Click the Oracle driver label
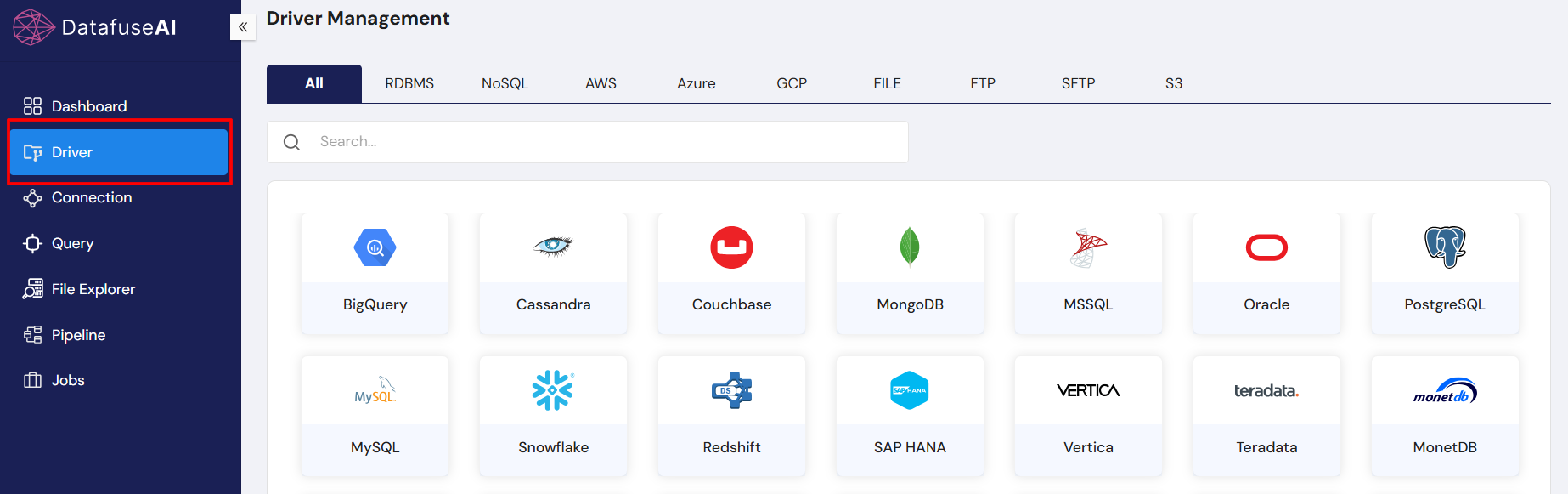1568x494 pixels. click(x=1266, y=305)
